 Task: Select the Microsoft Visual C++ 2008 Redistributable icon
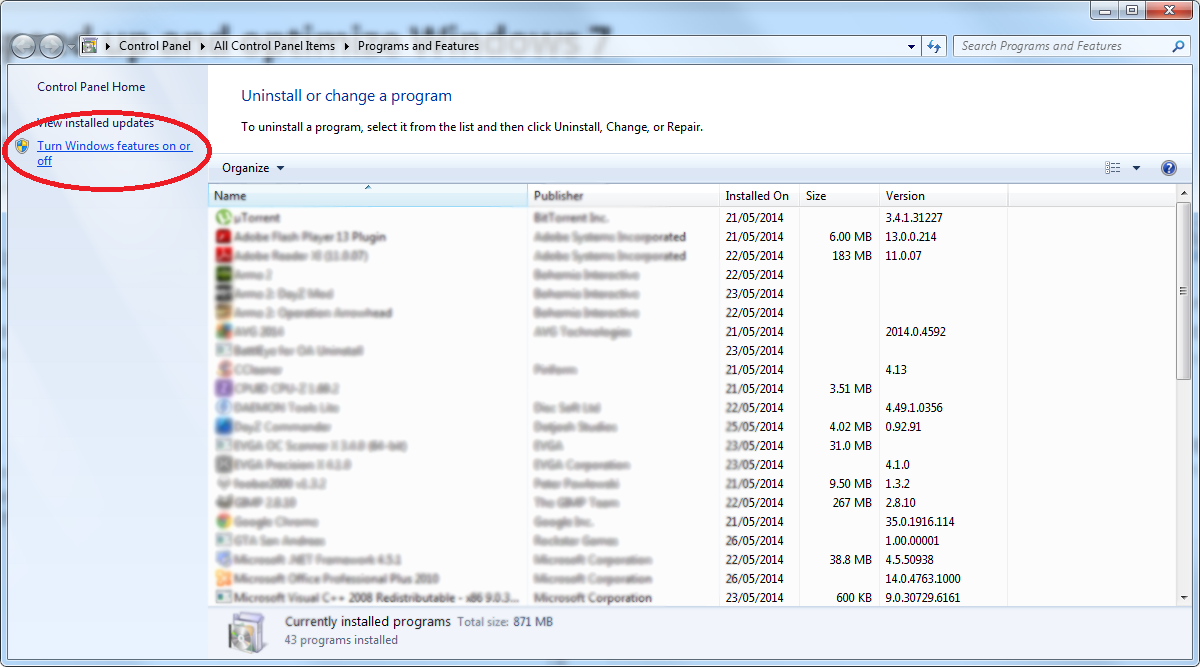[224, 598]
